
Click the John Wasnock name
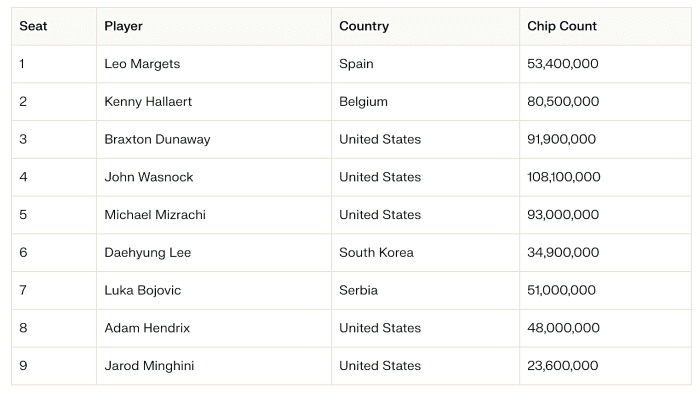click(x=149, y=177)
